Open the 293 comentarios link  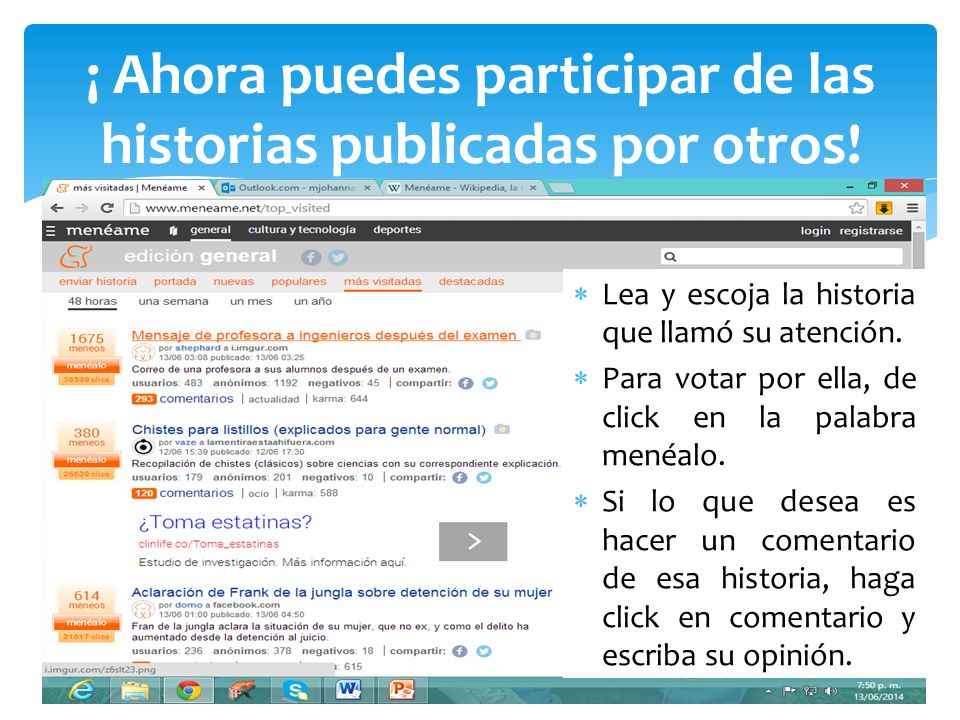click(x=182, y=399)
